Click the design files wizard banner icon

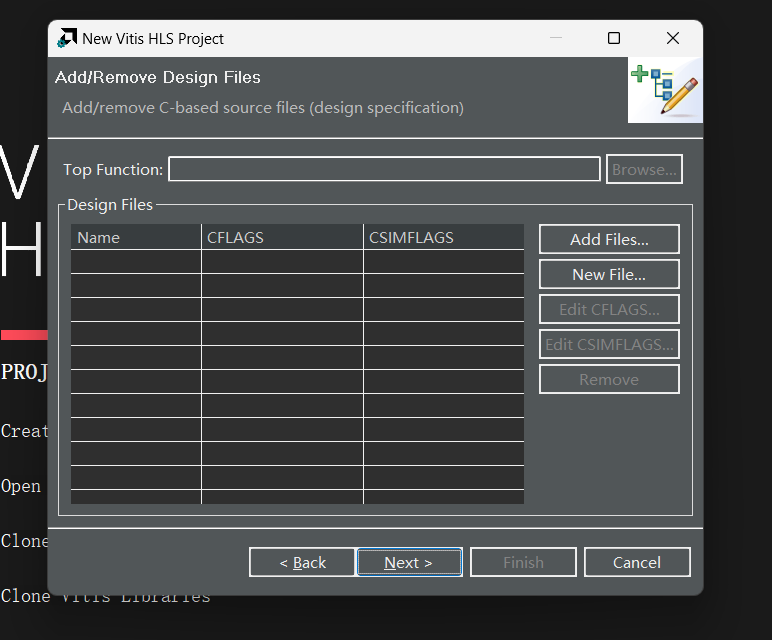pos(665,90)
